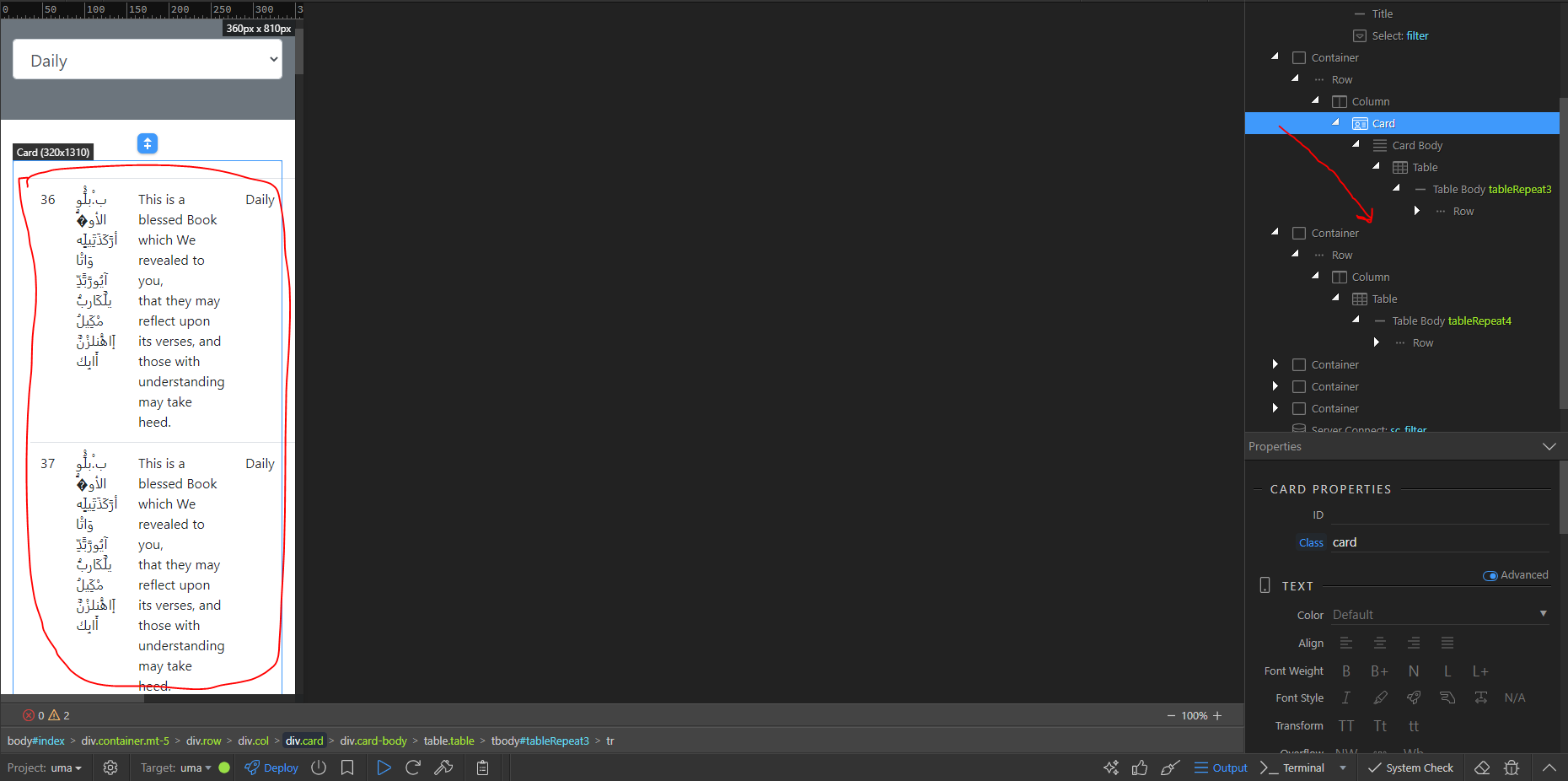This screenshot has height=781, width=1568.
Task: Run System Check
Action: [1410, 768]
